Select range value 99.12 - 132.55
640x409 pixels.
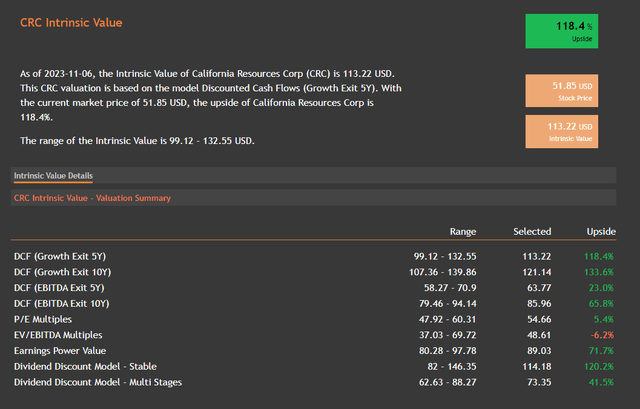(x=445, y=256)
